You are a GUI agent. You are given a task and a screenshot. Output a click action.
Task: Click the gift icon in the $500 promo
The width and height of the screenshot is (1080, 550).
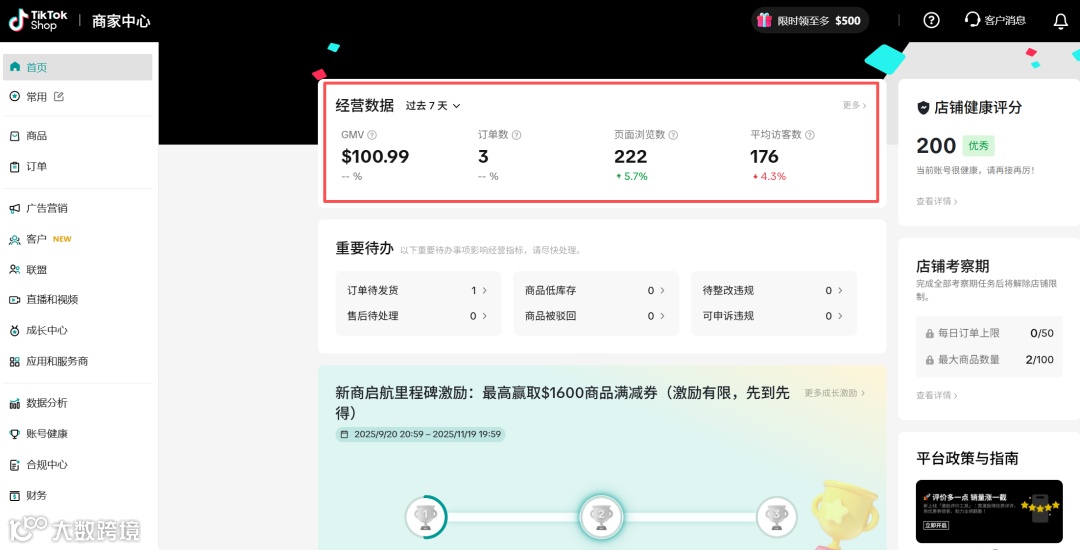pyautogui.click(x=764, y=20)
